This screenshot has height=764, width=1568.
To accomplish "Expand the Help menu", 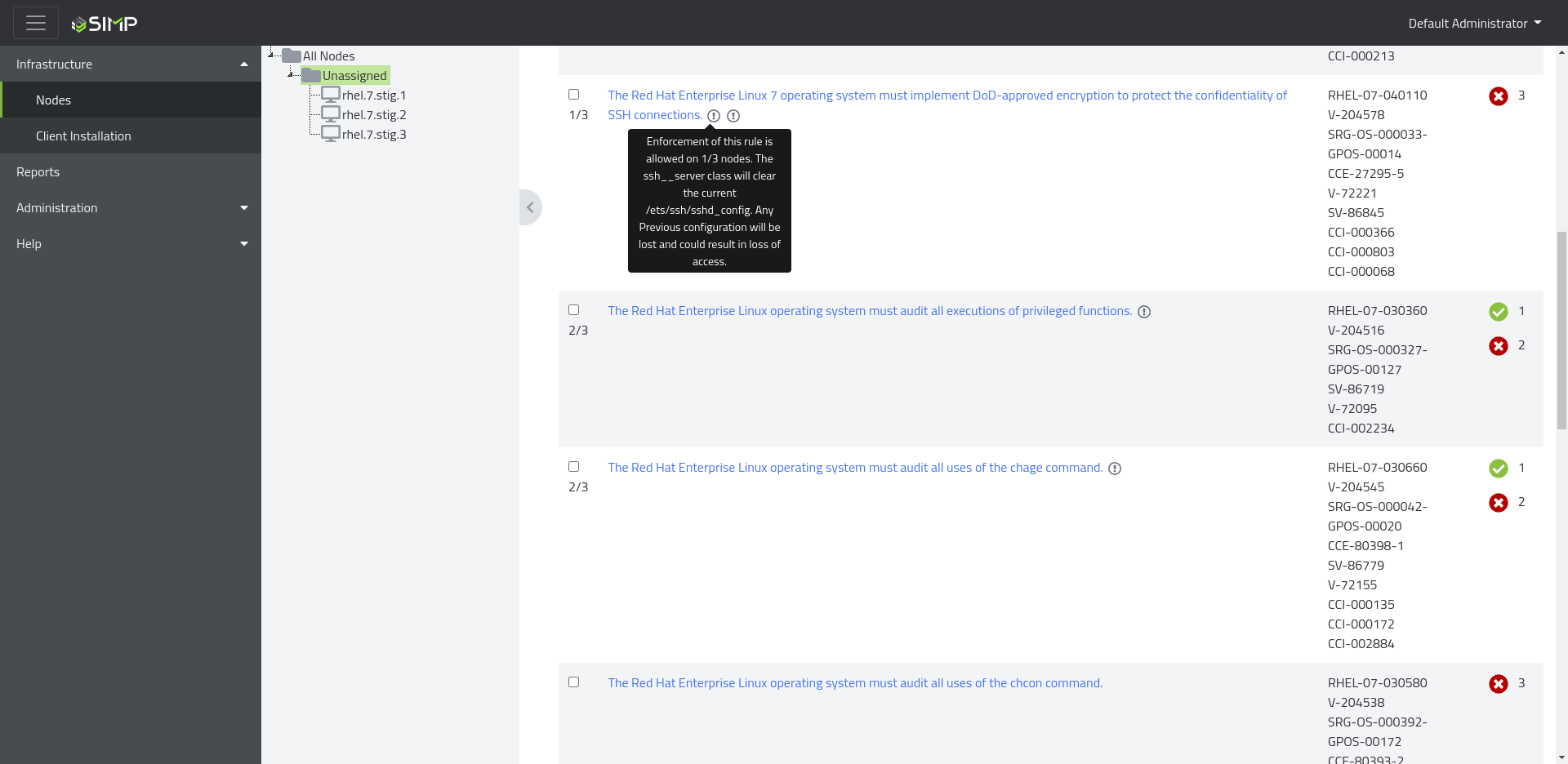I will (x=131, y=243).
